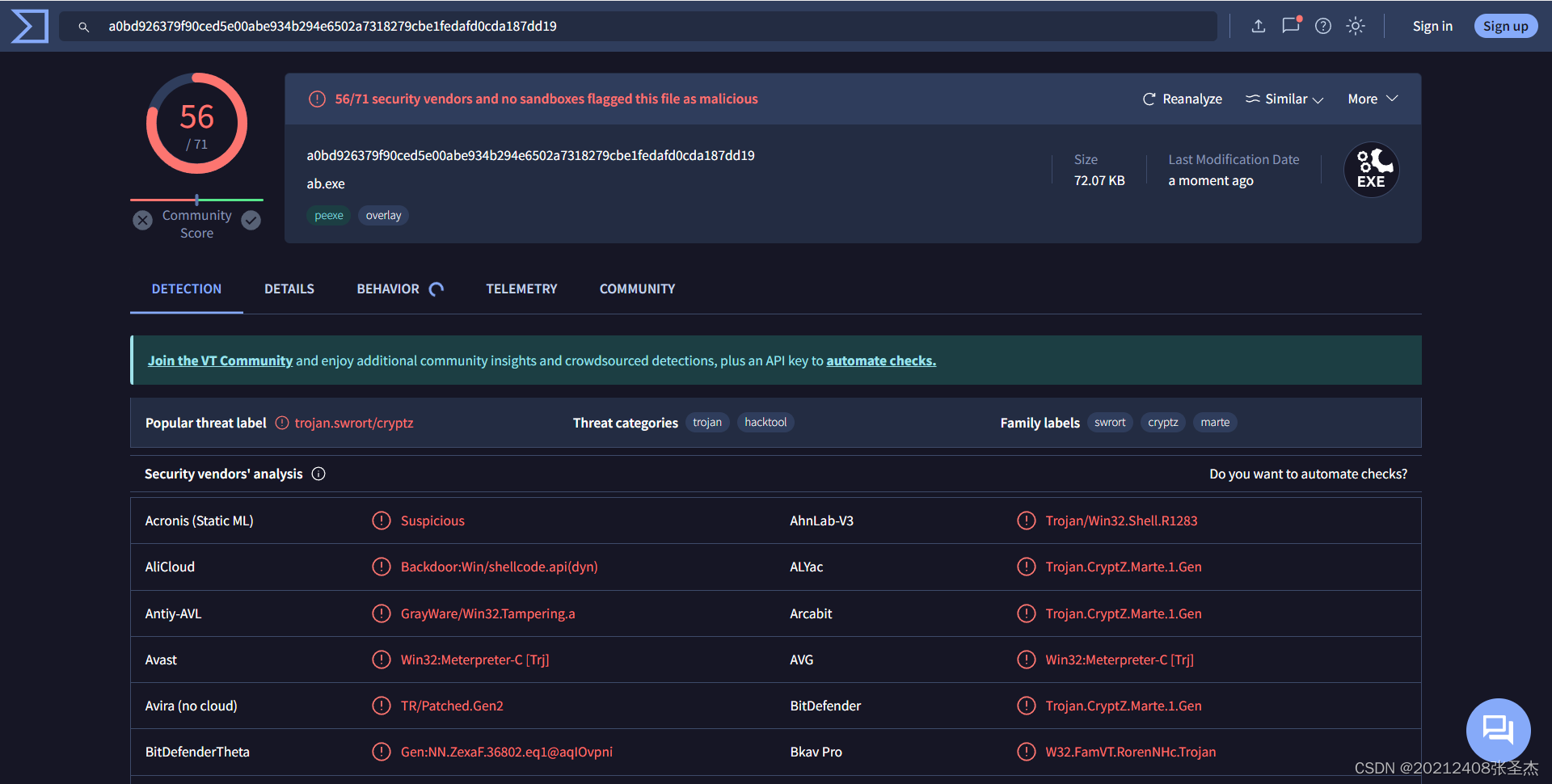Click the malicious alert icon in banner
1552x784 pixels.
317,99
